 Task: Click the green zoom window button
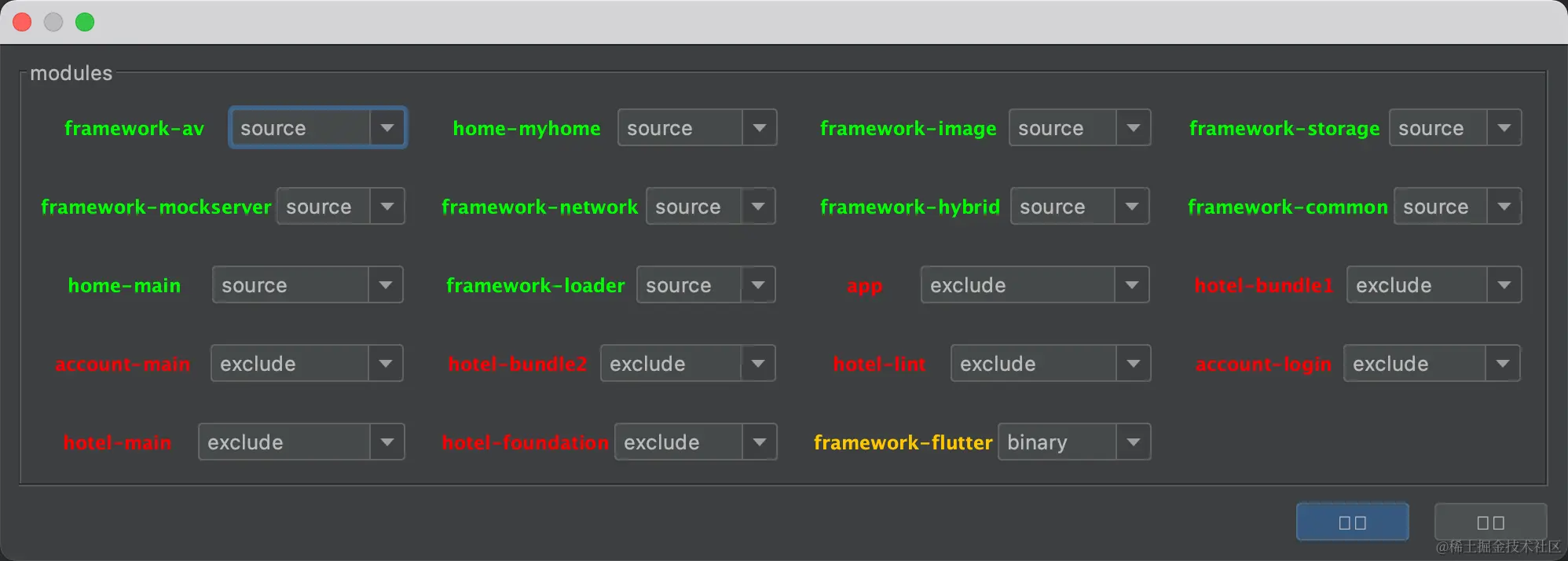click(x=85, y=22)
